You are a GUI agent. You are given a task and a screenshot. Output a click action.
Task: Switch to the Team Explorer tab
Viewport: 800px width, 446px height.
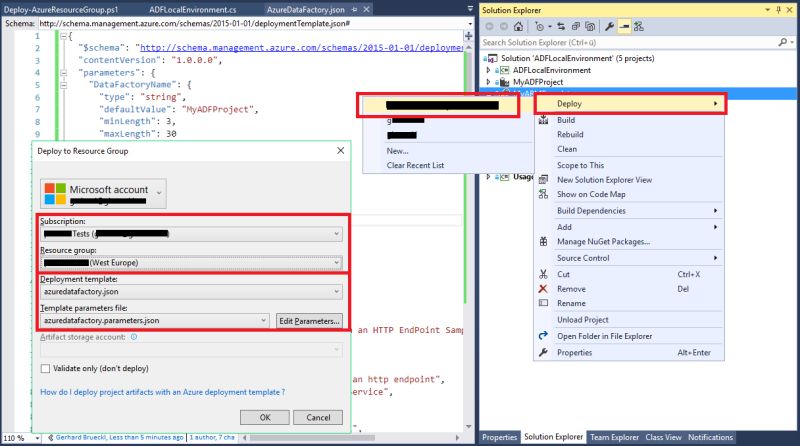click(x=614, y=437)
